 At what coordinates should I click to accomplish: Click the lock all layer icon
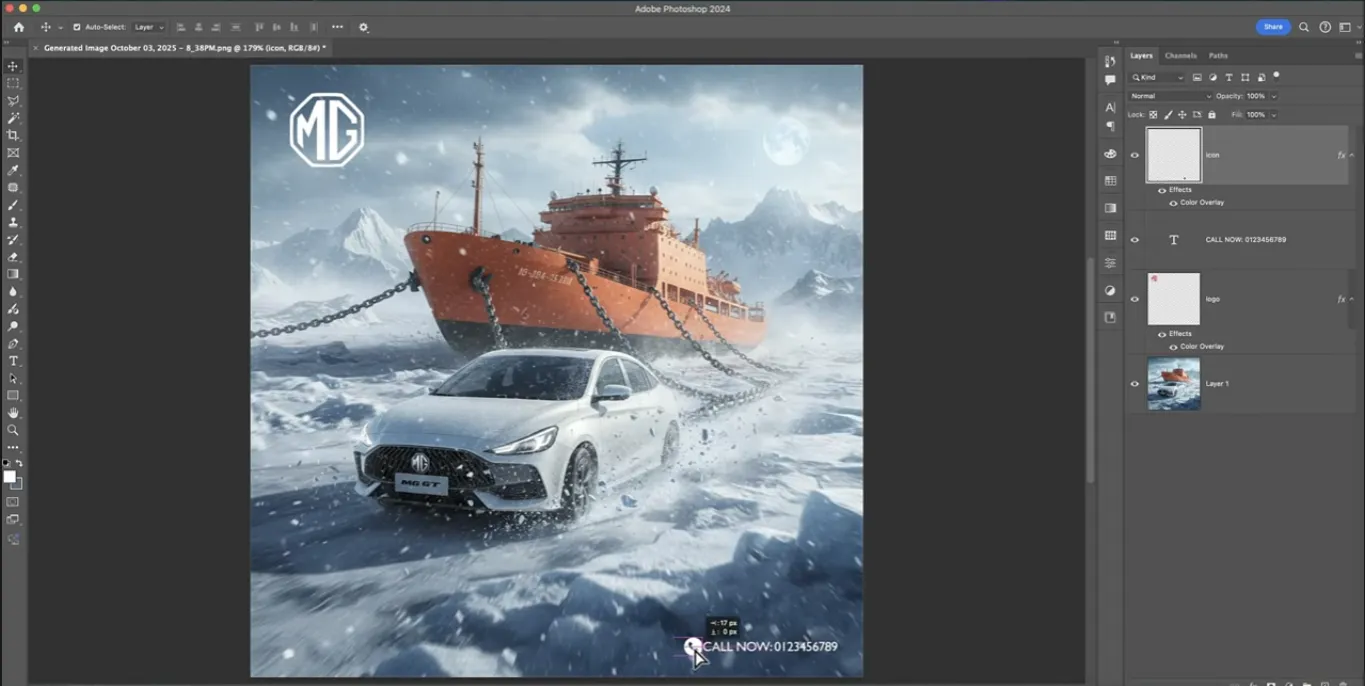click(x=1212, y=115)
